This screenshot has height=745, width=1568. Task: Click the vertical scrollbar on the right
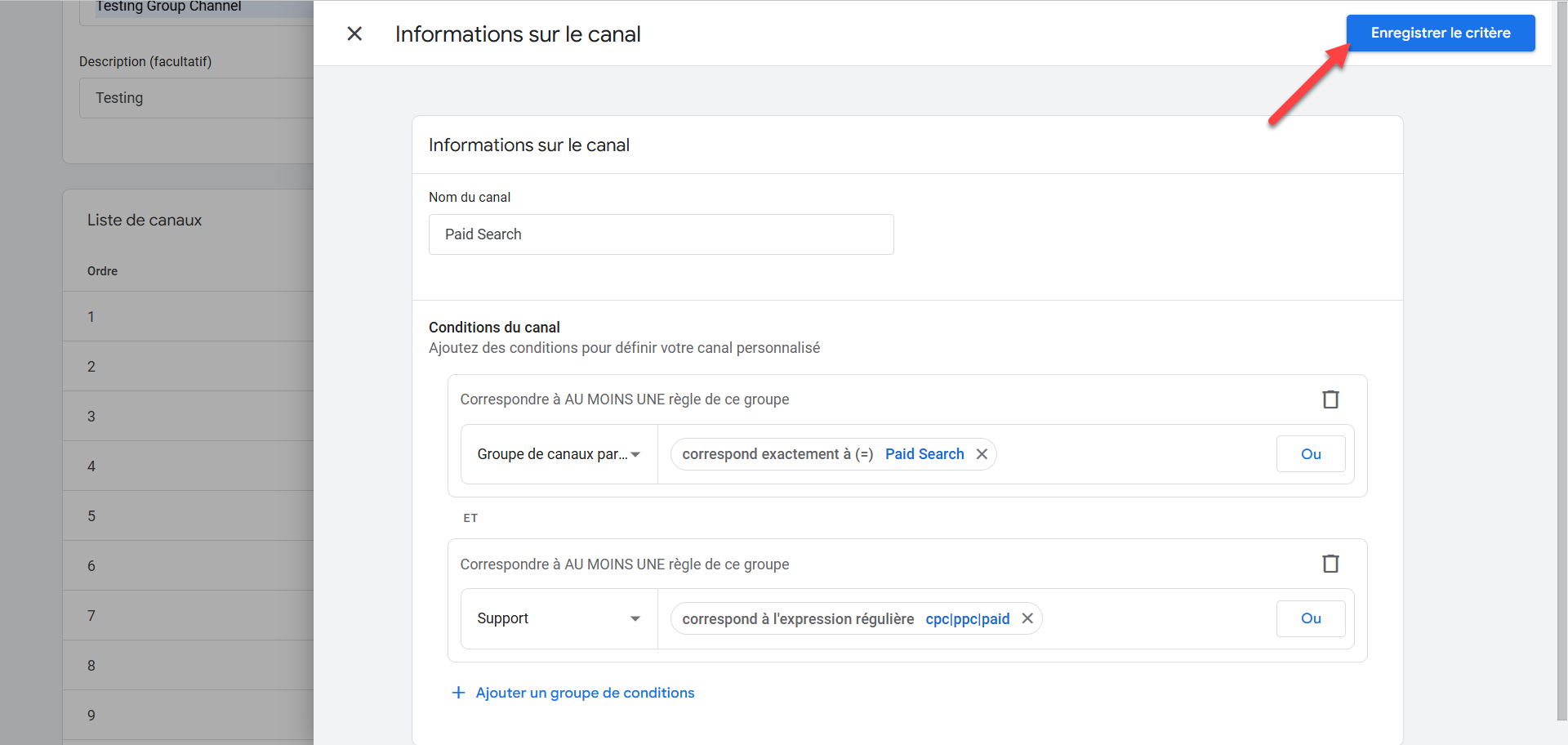pyautogui.click(x=1561, y=368)
